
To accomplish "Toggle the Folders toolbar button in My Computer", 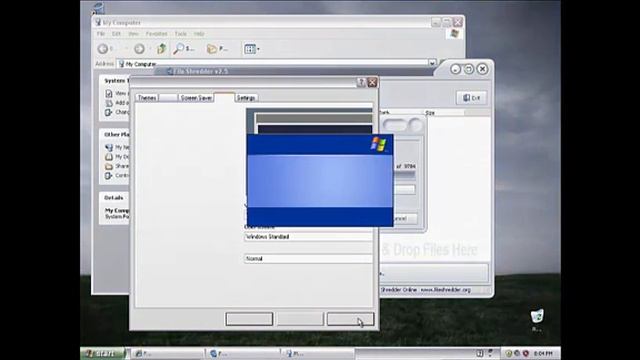I will [x=217, y=49].
